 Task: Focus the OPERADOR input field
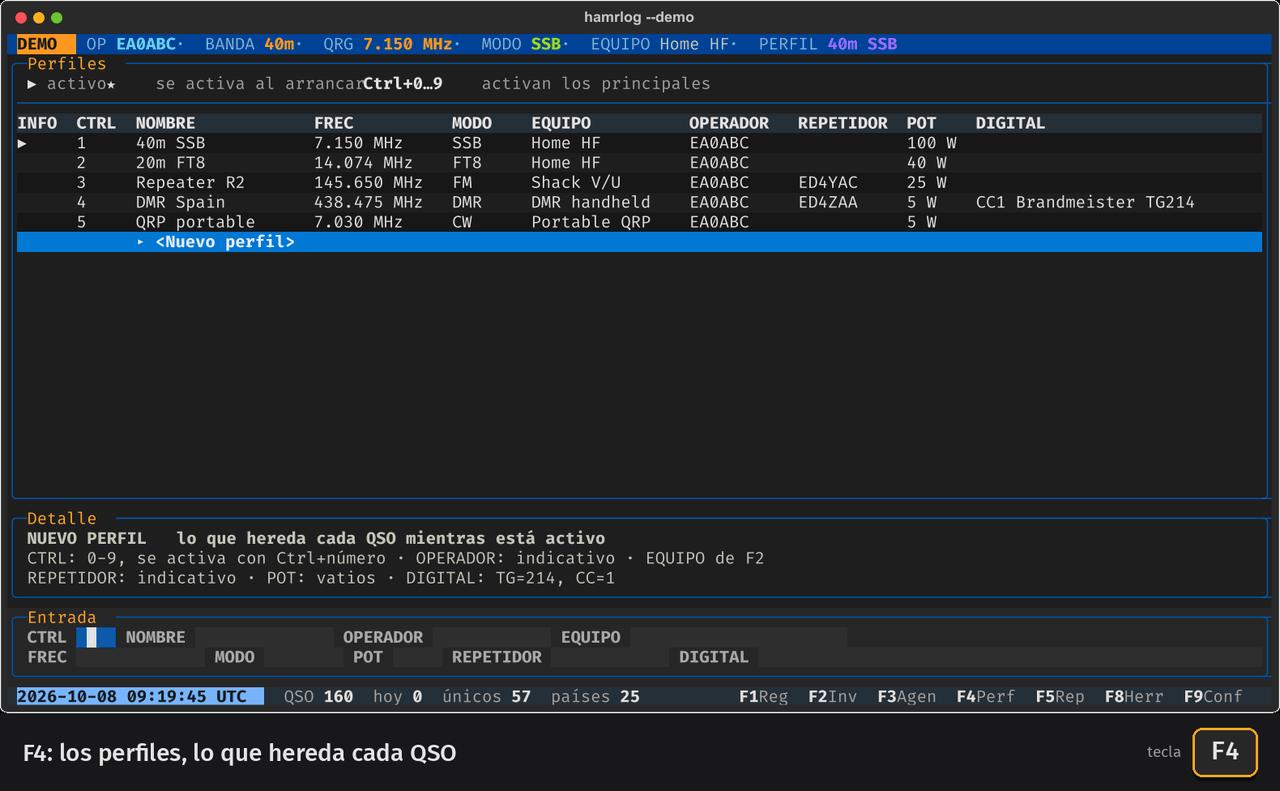tap(491, 637)
